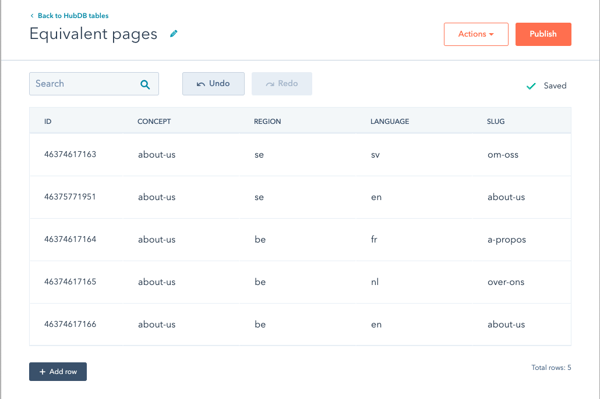Sort by the ID column header
Viewport: 600px width, 399px height.
(x=48, y=121)
